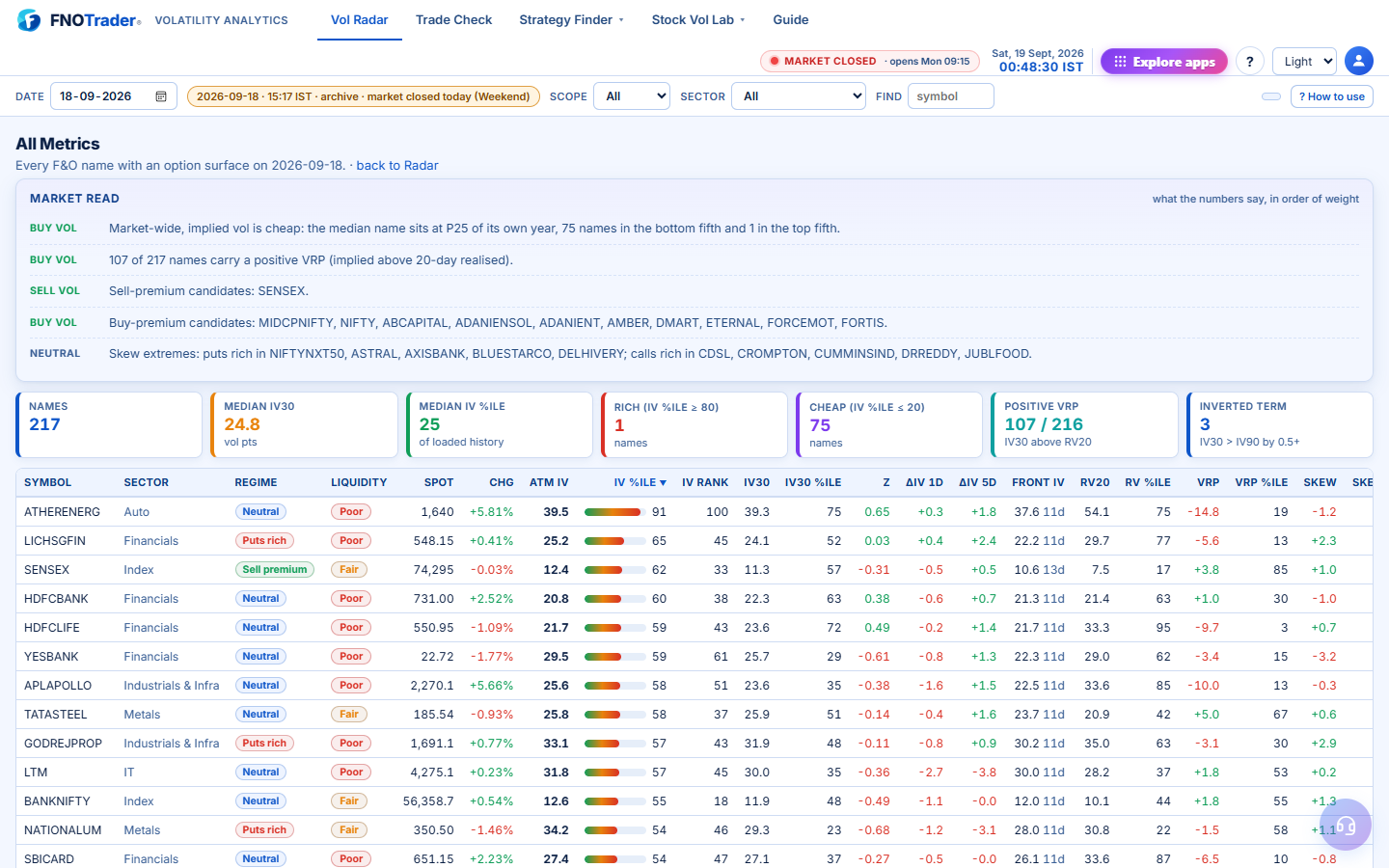Select the Cheap IV %ILE card
Image resolution: width=1389 pixels, height=868 pixels.
pos(888,424)
